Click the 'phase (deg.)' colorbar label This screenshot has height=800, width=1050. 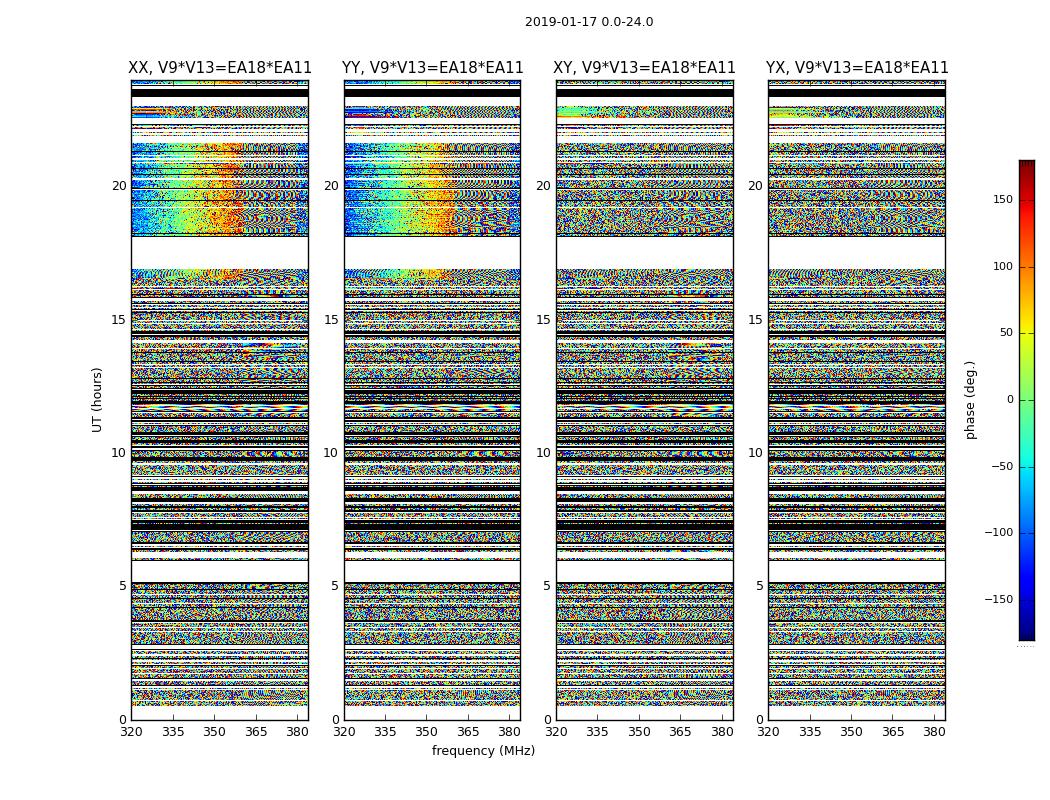[x=970, y=400]
